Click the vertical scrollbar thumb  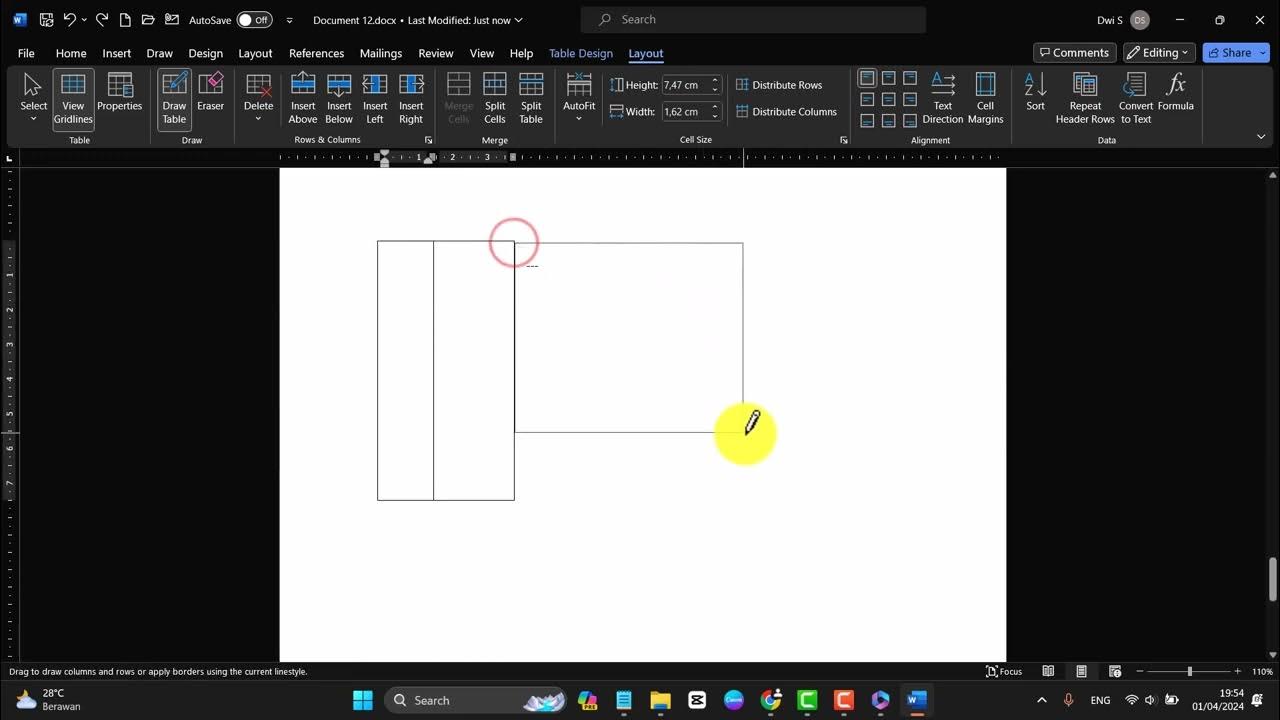tap(1273, 579)
